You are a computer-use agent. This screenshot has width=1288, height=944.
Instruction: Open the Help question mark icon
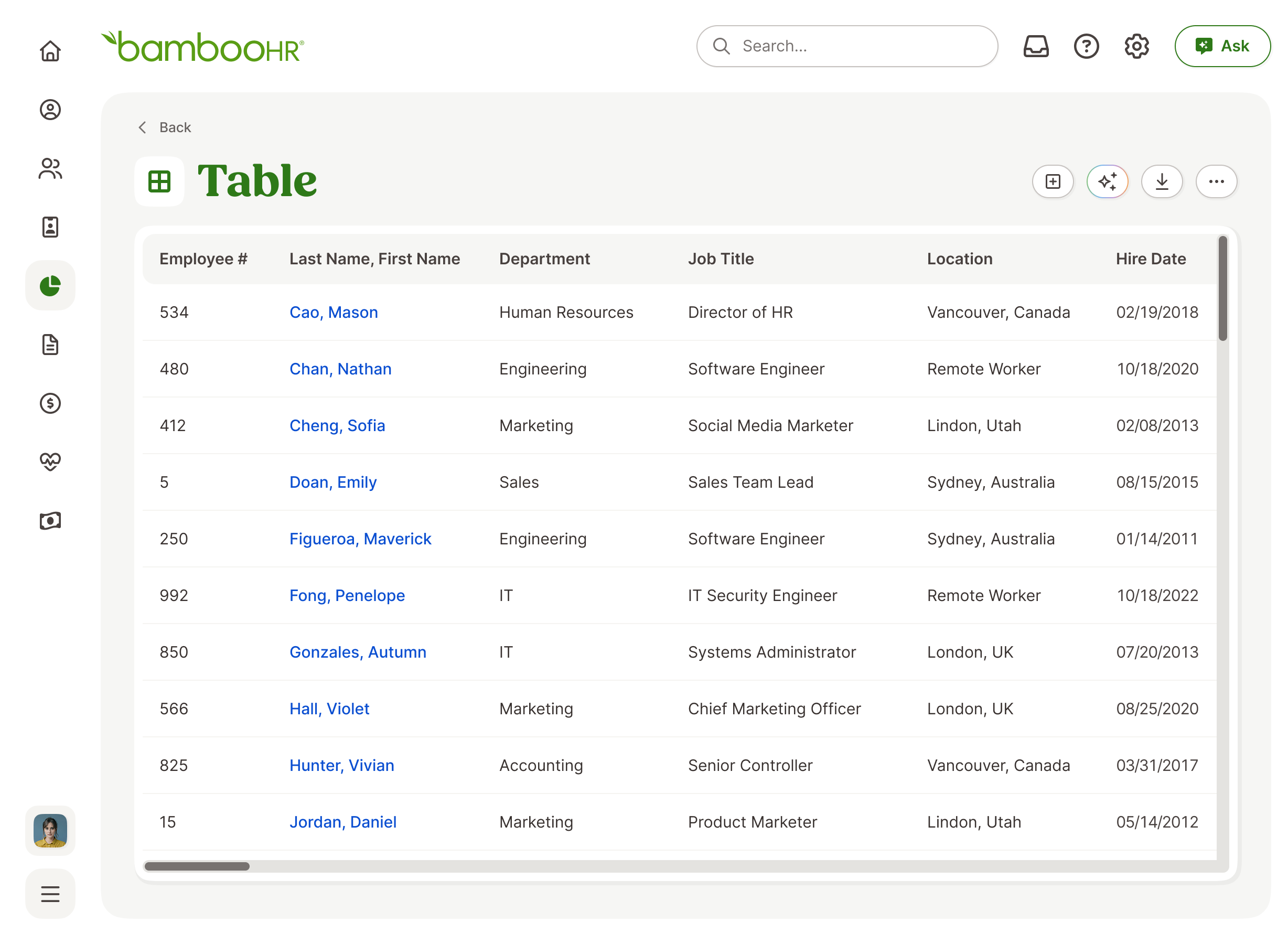click(x=1086, y=46)
